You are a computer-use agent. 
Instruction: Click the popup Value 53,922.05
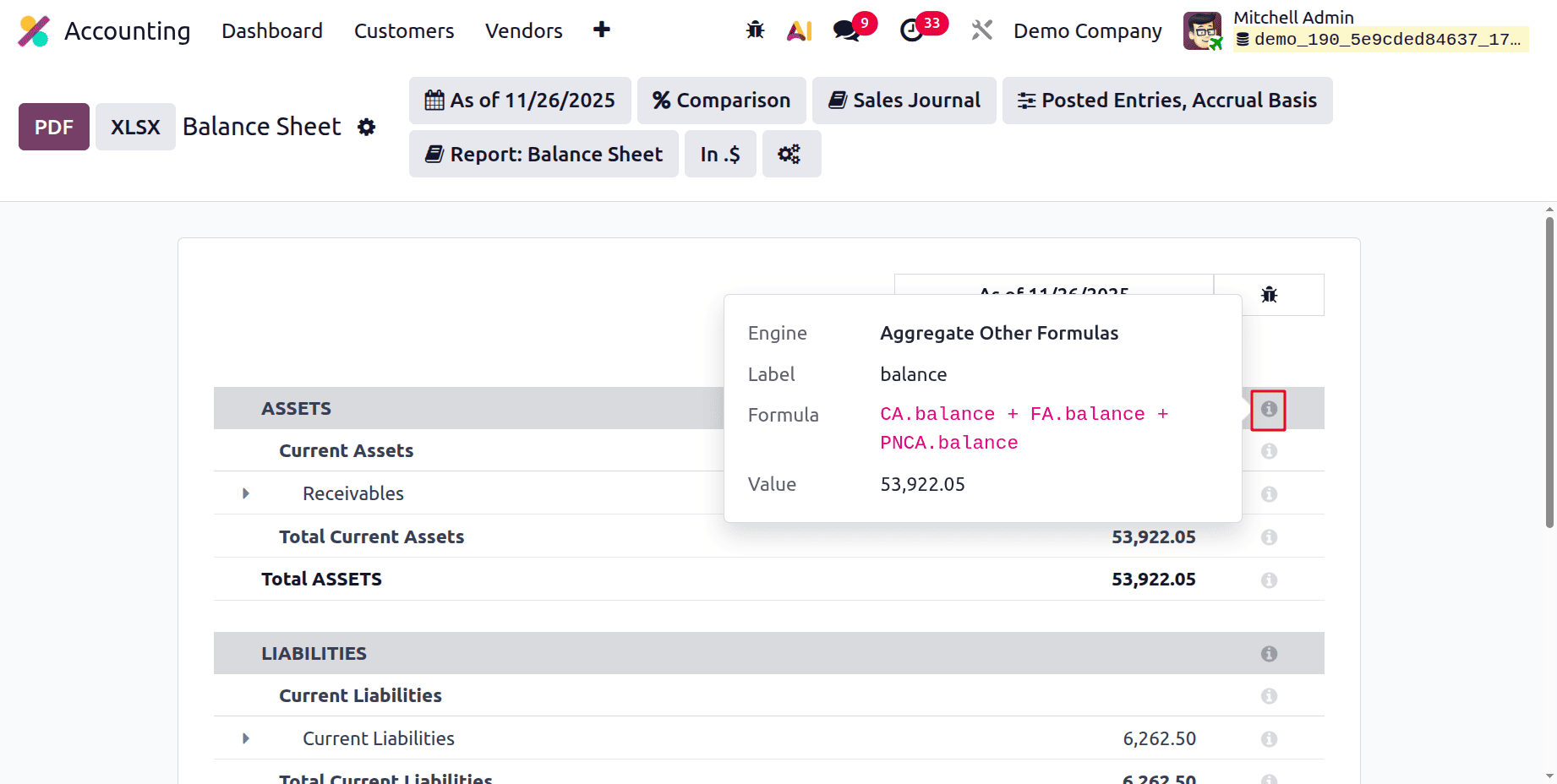pyautogui.click(x=922, y=484)
